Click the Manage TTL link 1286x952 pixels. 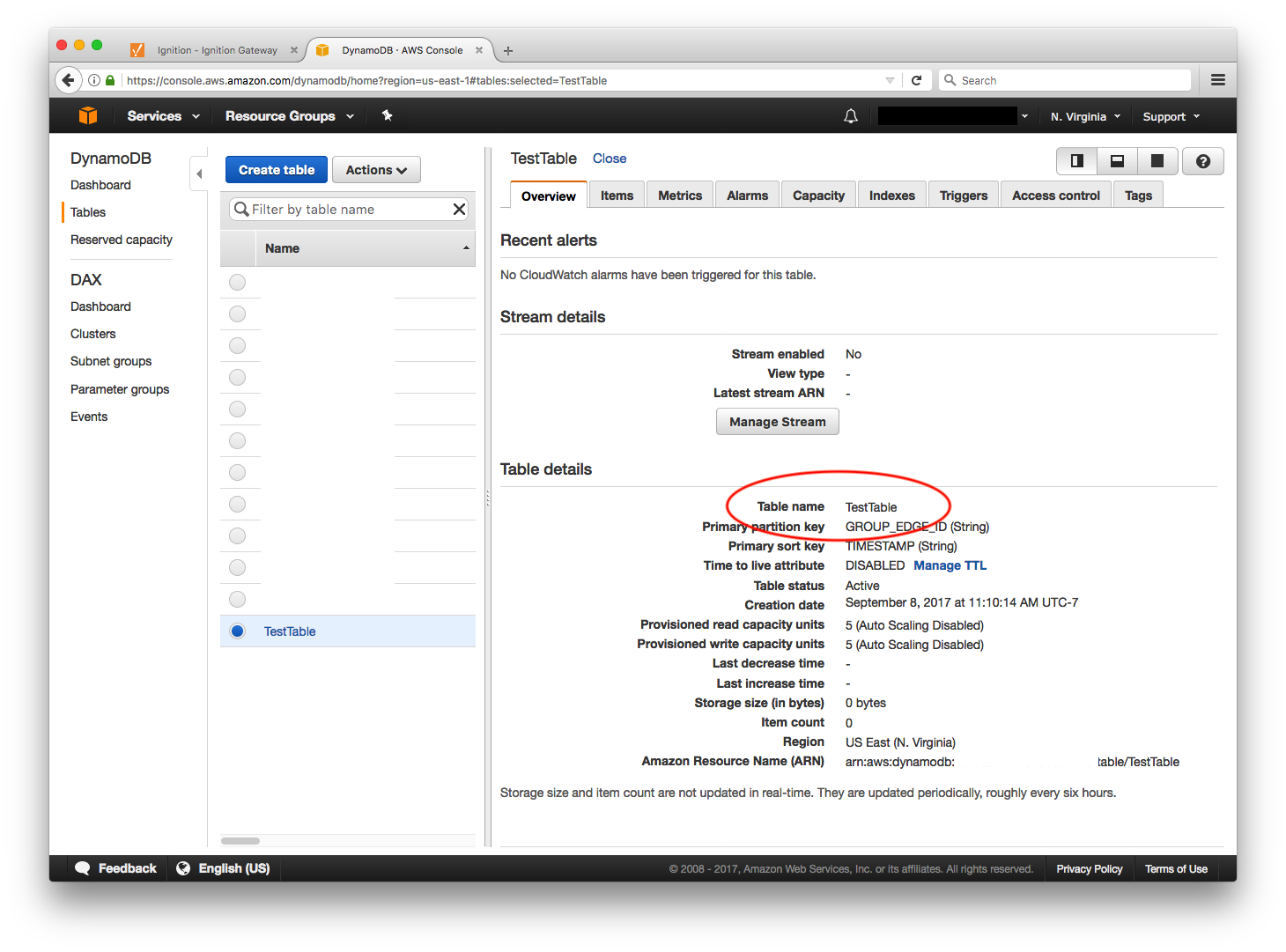950,565
